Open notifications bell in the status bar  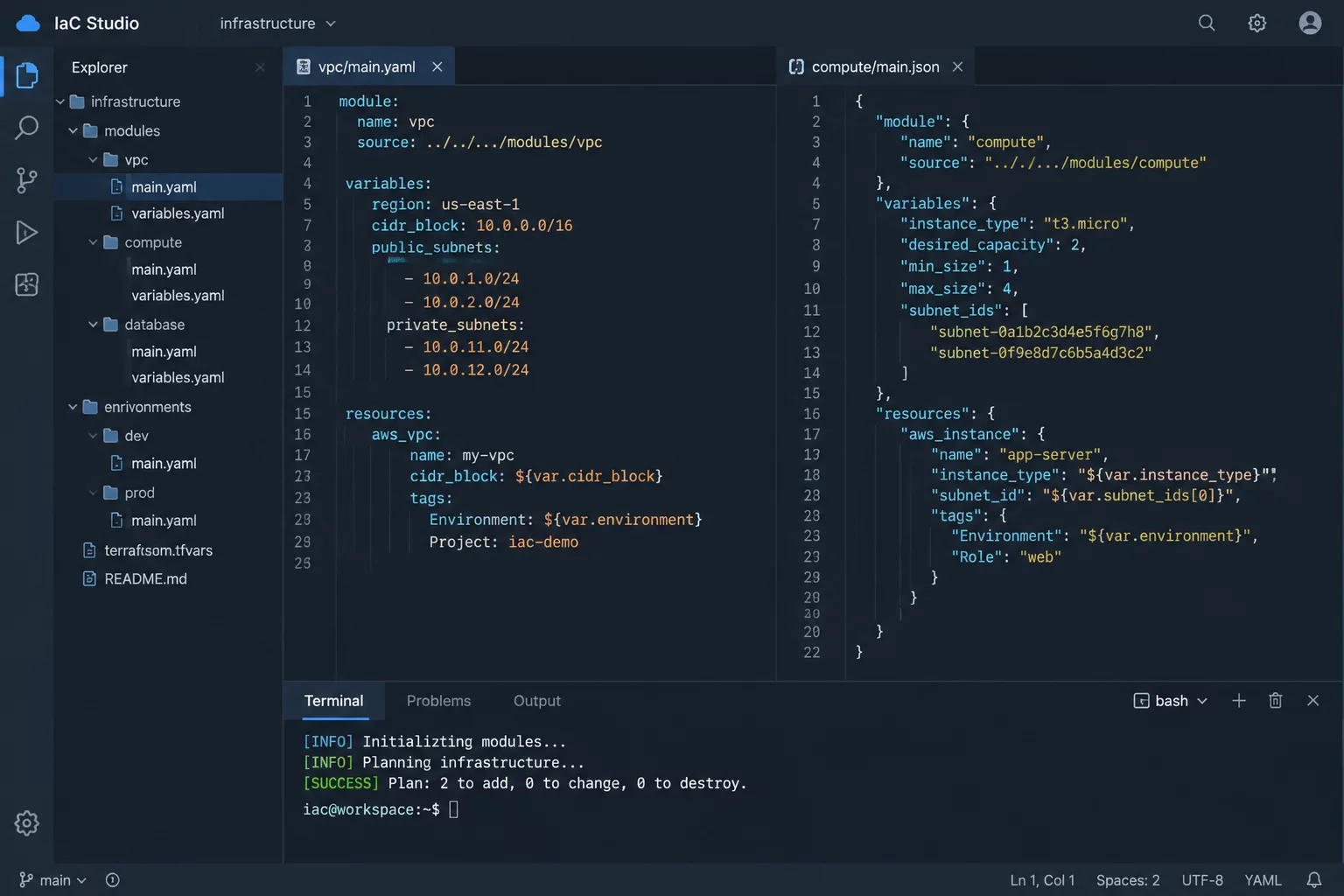click(1314, 880)
